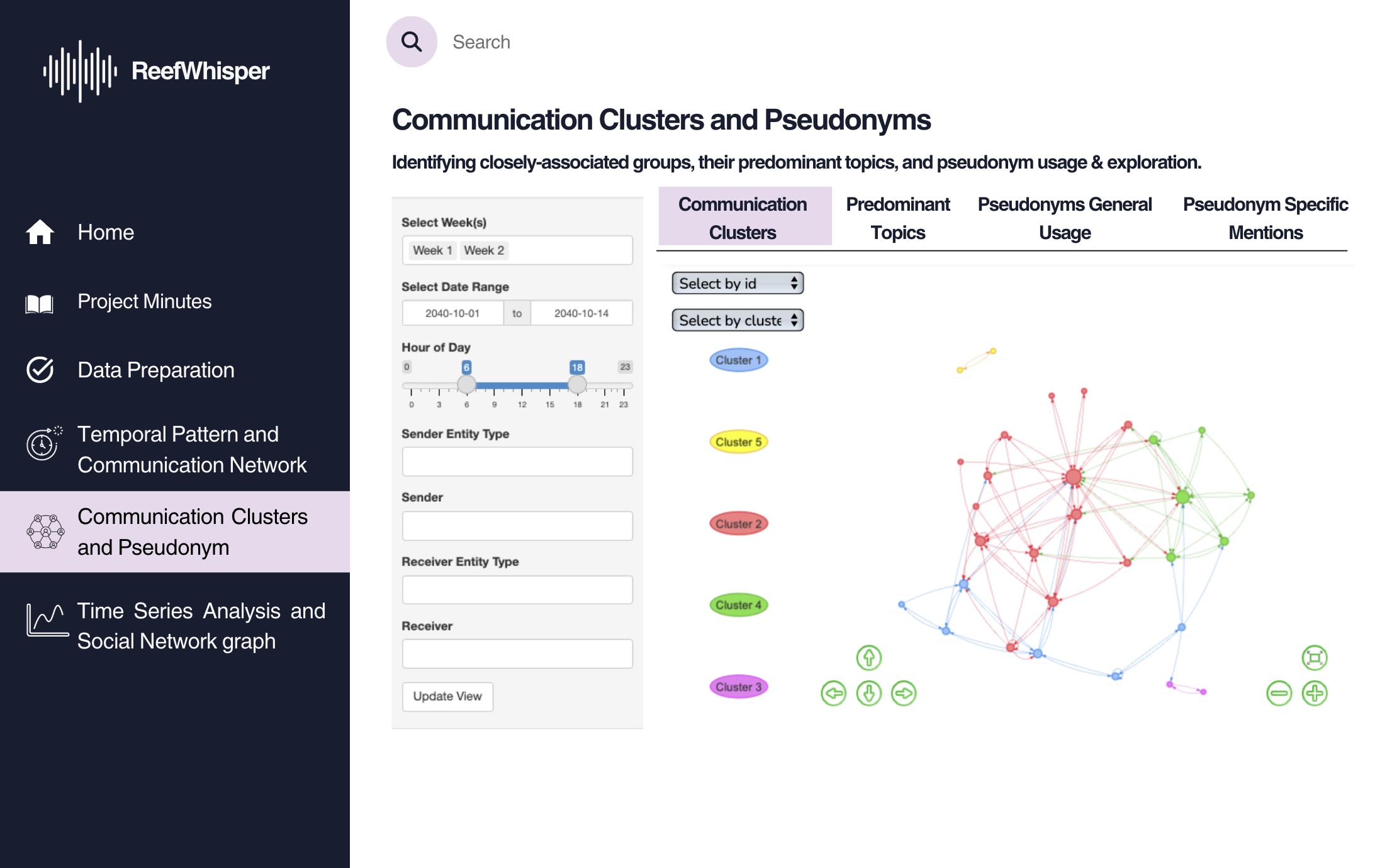Screen dimensions: 1392x868
Task: Click the pan up arrow on graph
Action: tap(868, 658)
